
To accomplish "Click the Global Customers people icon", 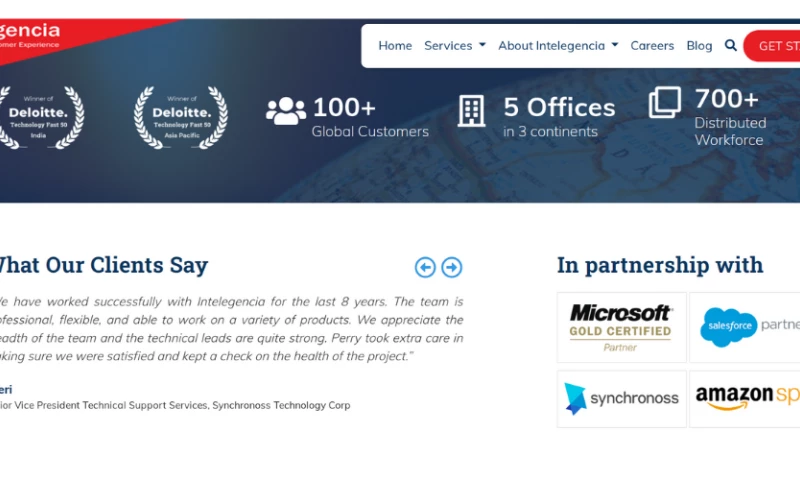I will tap(286, 111).
